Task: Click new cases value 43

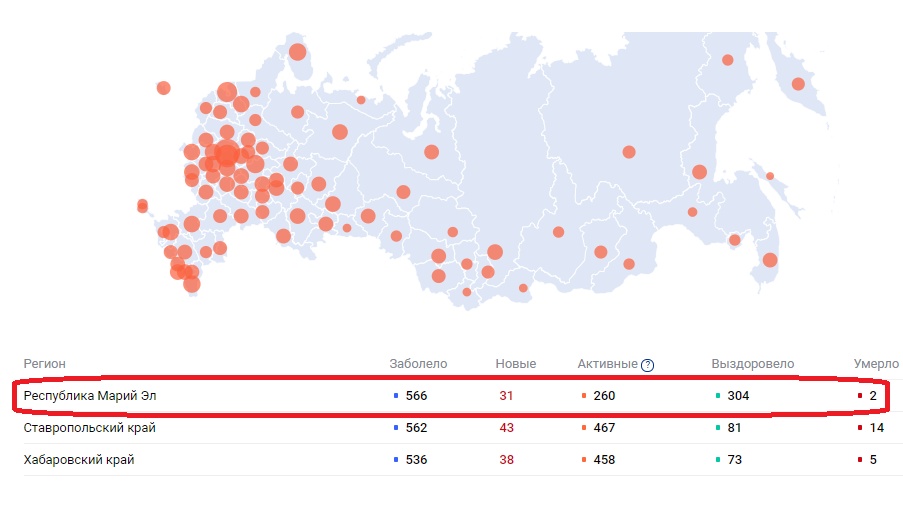Action: [506, 428]
